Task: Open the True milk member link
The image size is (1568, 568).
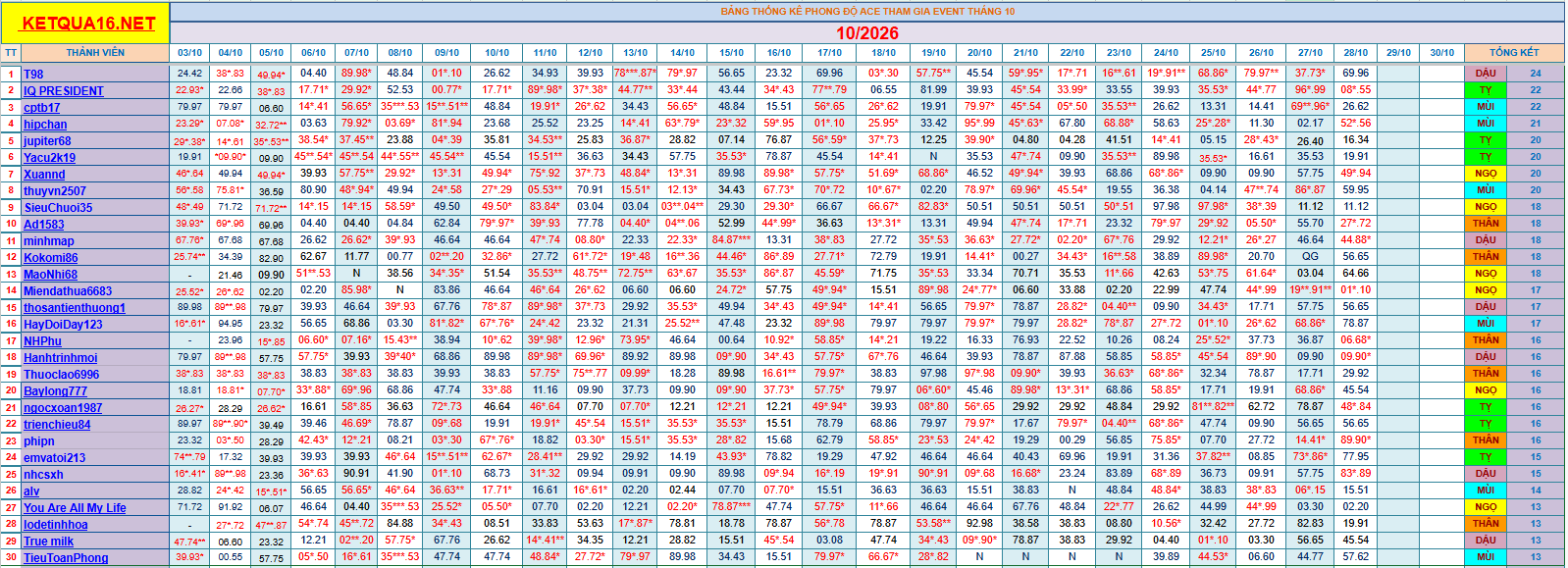Action: [49, 542]
